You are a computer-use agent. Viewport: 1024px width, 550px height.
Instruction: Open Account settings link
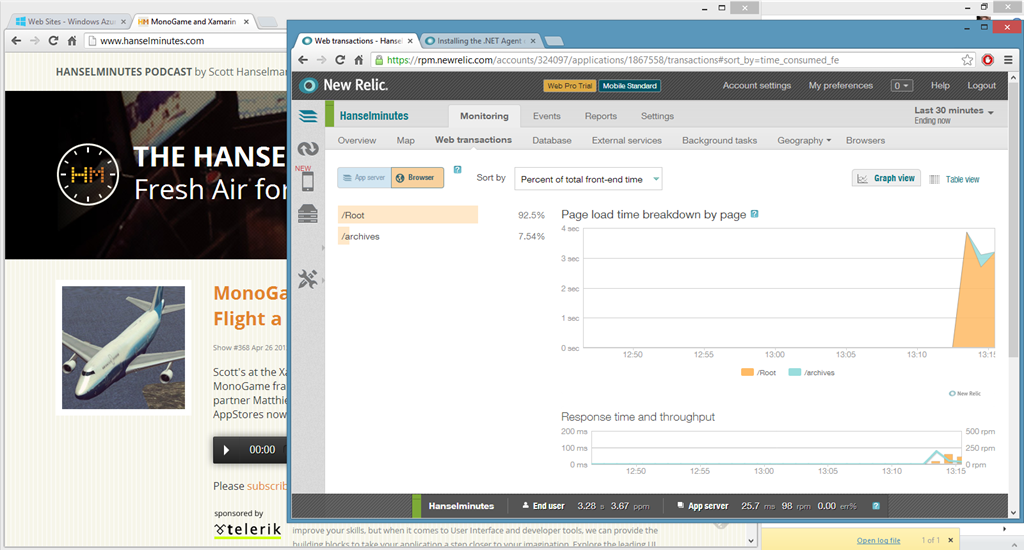756,86
